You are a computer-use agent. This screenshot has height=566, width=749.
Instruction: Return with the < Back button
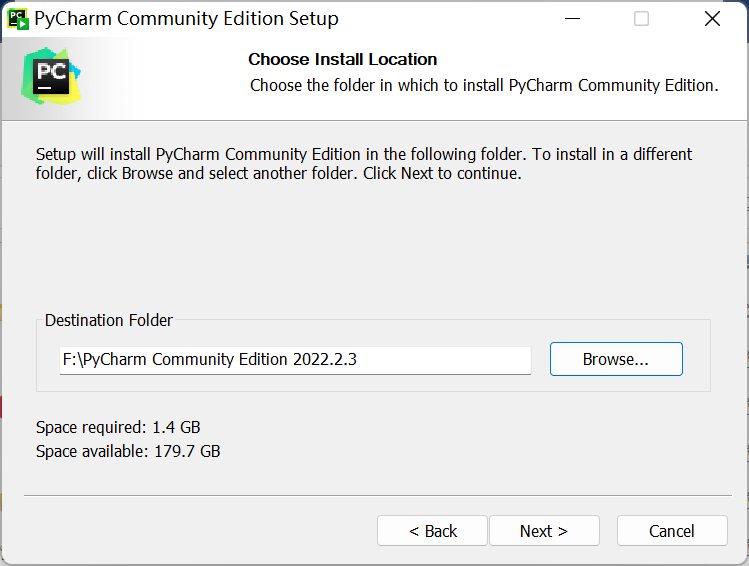(x=432, y=531)
